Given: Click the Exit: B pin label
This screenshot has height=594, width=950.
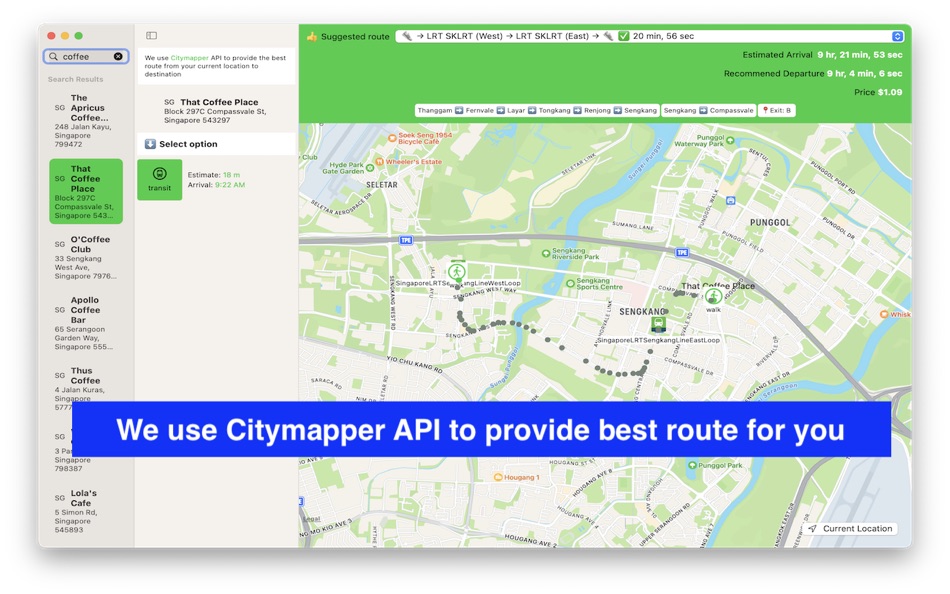Looking at the screenshot, I should [776, 110].
